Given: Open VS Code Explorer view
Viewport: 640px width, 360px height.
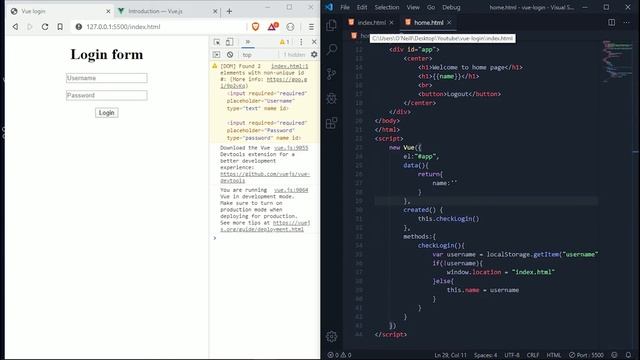Looking at the screenshot, I should (331, 25).
